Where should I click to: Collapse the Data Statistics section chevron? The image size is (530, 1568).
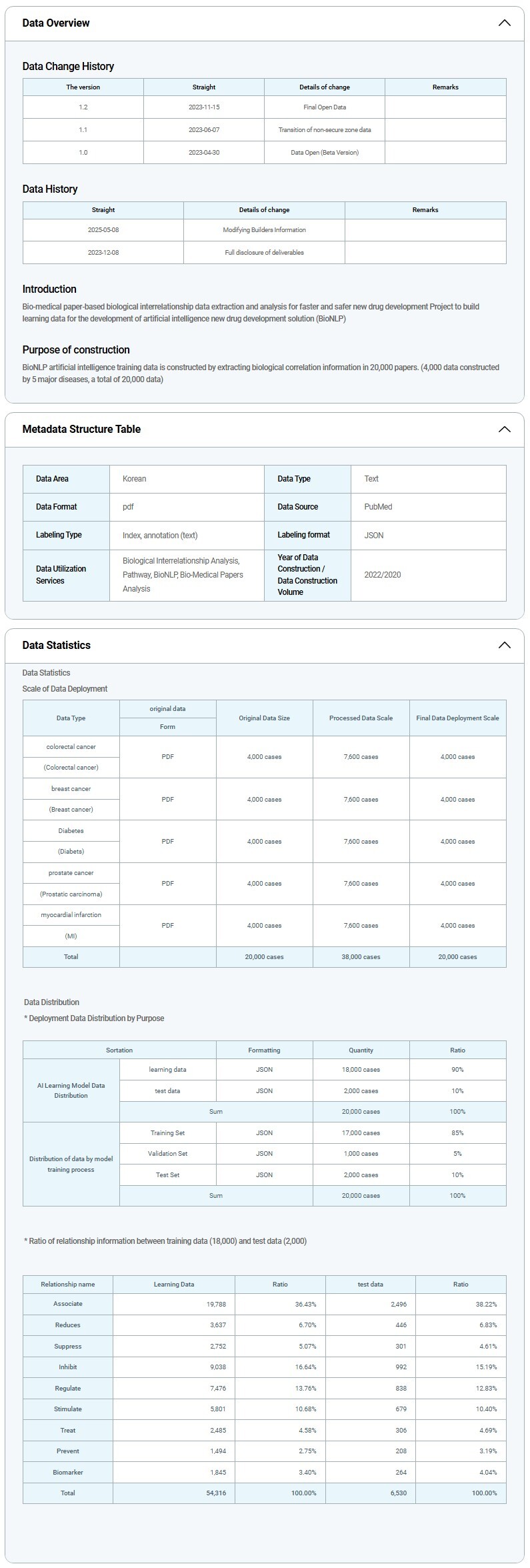click(x=504, y=645)
